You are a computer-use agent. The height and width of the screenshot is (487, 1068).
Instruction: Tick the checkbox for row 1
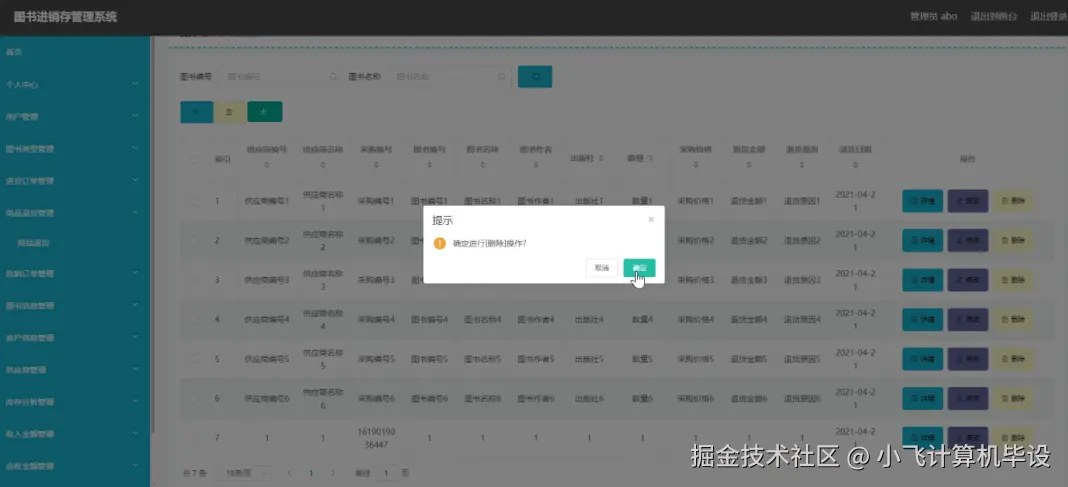(194, 202)
